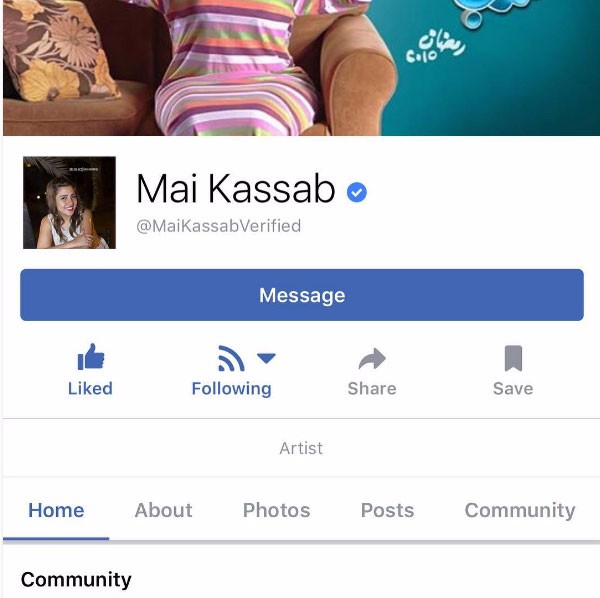Viewport: 600px width, 598px height.
Task: Toggle the Liked label off
Action: (90, 388)
